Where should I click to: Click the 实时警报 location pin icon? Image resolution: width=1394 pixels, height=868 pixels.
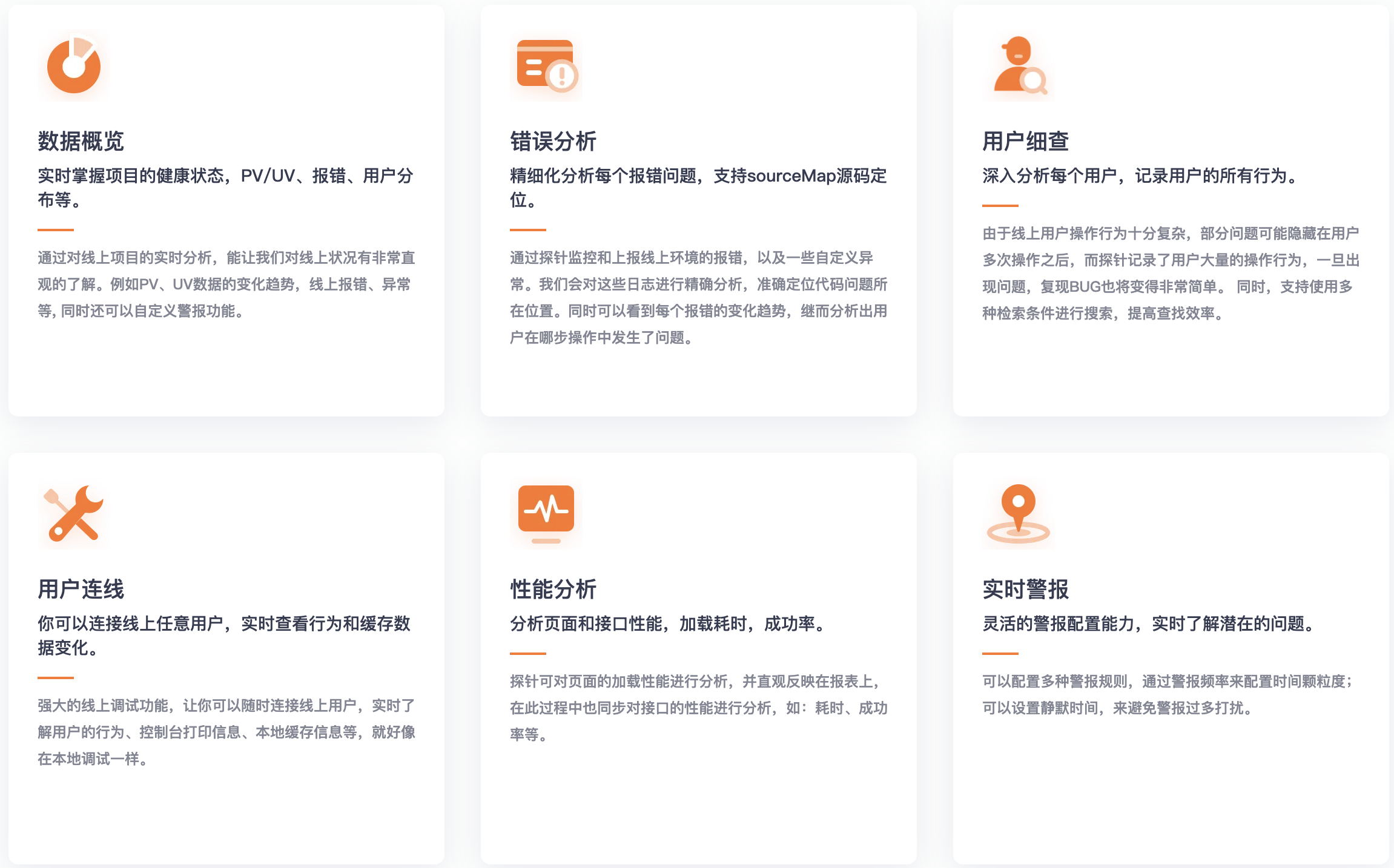(x=1019, y=513)
